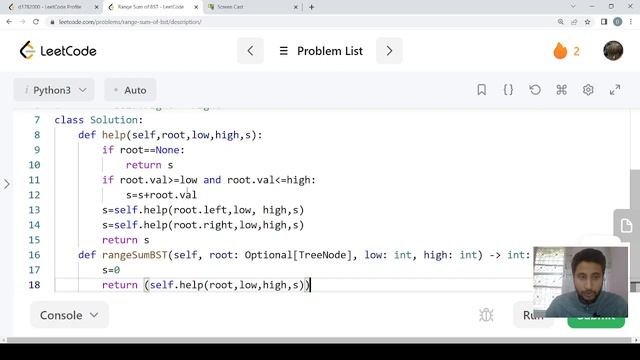Click on 'def rangeSumBST' code line

pyautogui.click(x=304, y=255)
